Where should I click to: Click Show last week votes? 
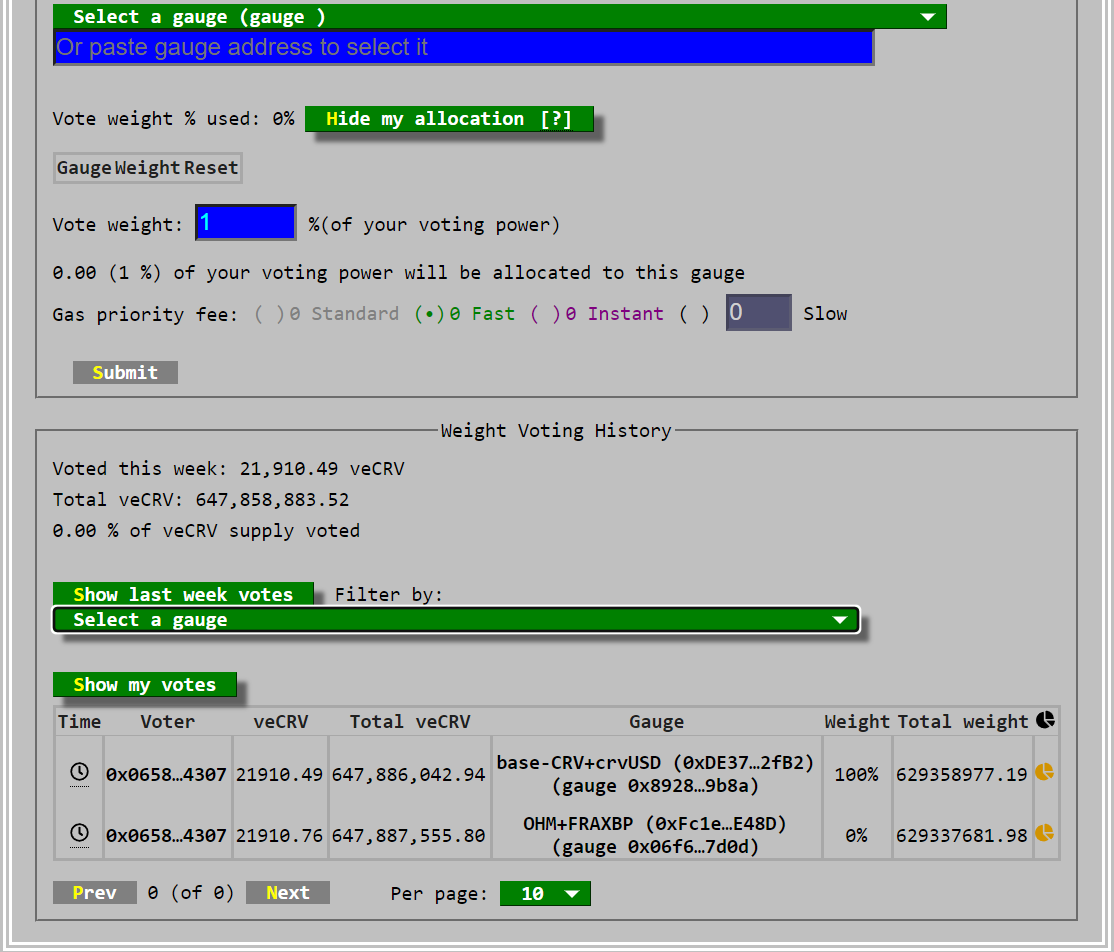pyautogui.click(x=183, y=594)
